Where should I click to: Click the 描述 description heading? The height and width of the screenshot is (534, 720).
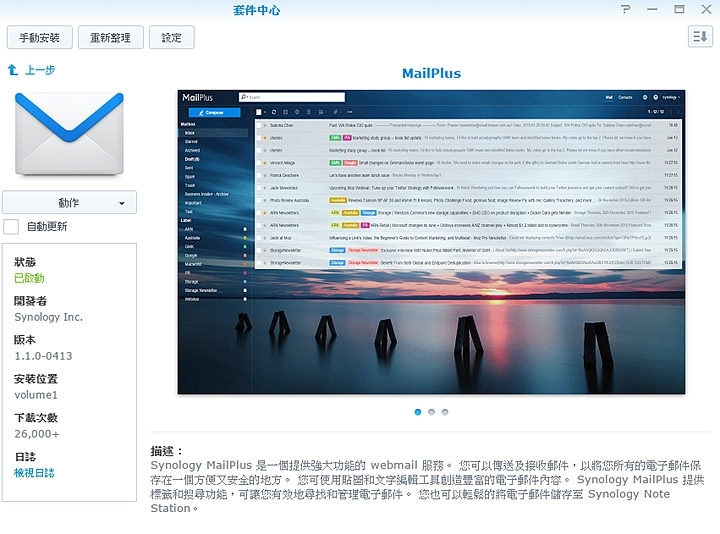167,451
